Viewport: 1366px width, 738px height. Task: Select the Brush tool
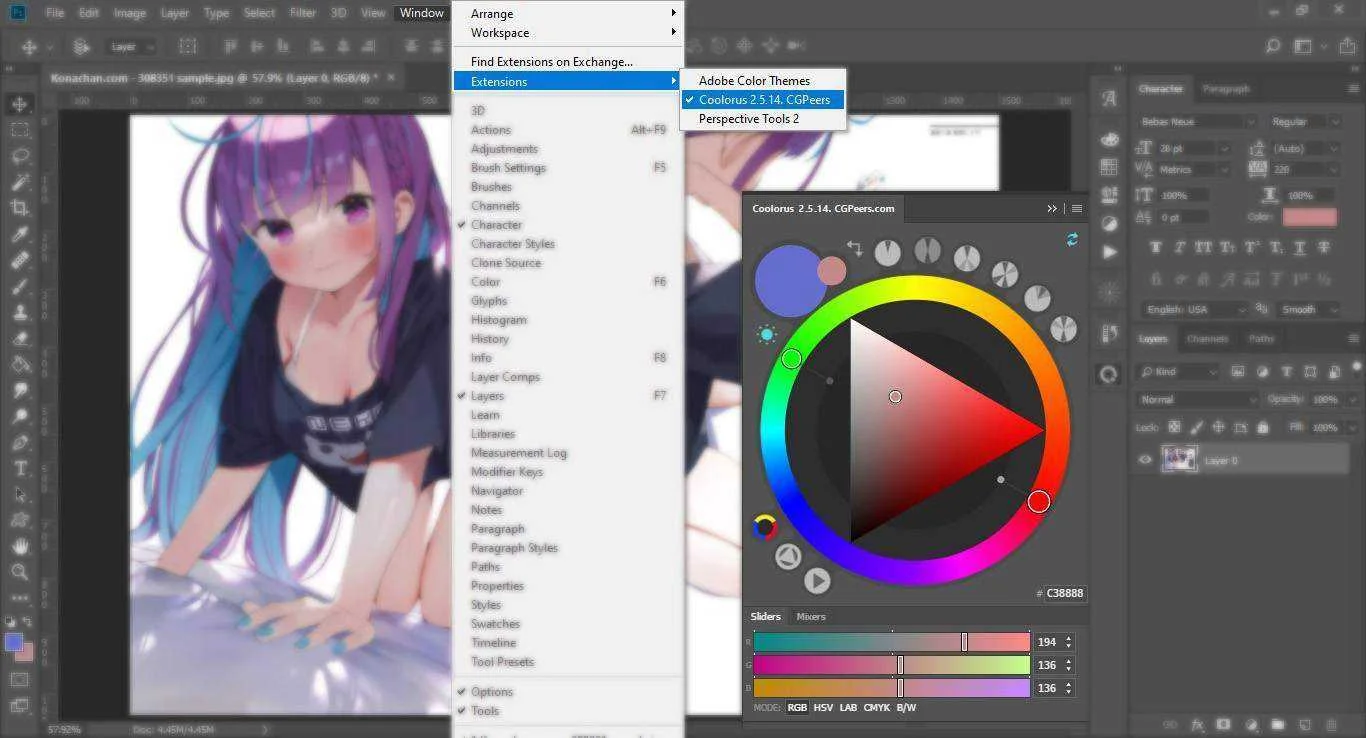click(x=19, y=286)
